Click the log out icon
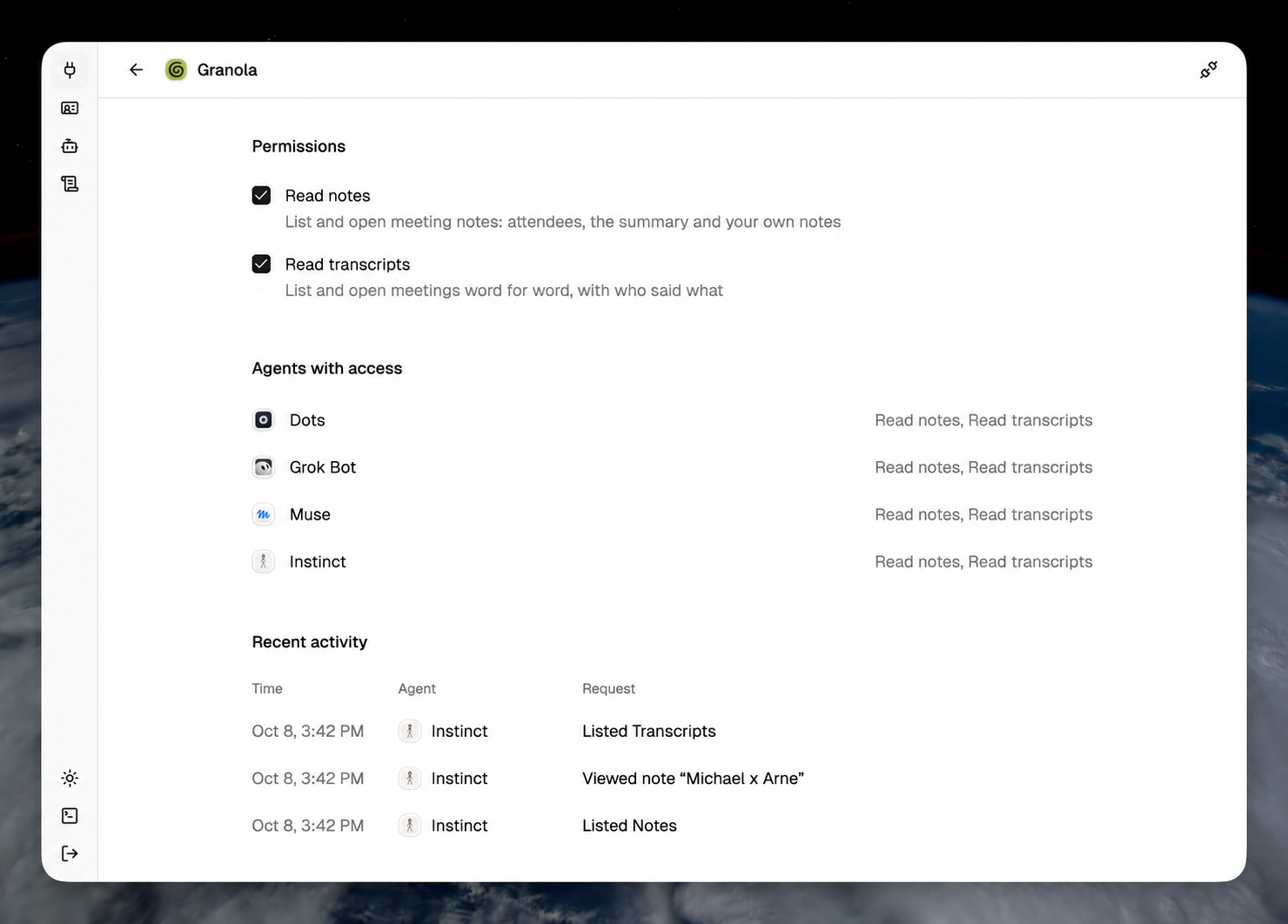Viewport: 1288px width, 924px height. [70, 854]
